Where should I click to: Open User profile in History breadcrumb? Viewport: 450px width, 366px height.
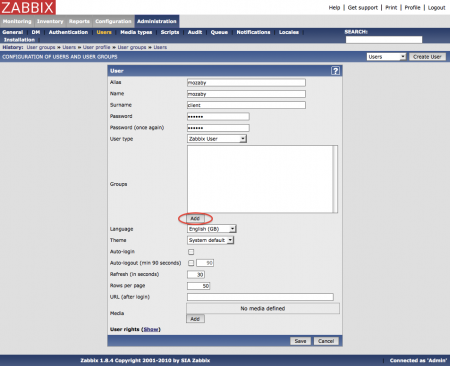click(x=96, y=47)
